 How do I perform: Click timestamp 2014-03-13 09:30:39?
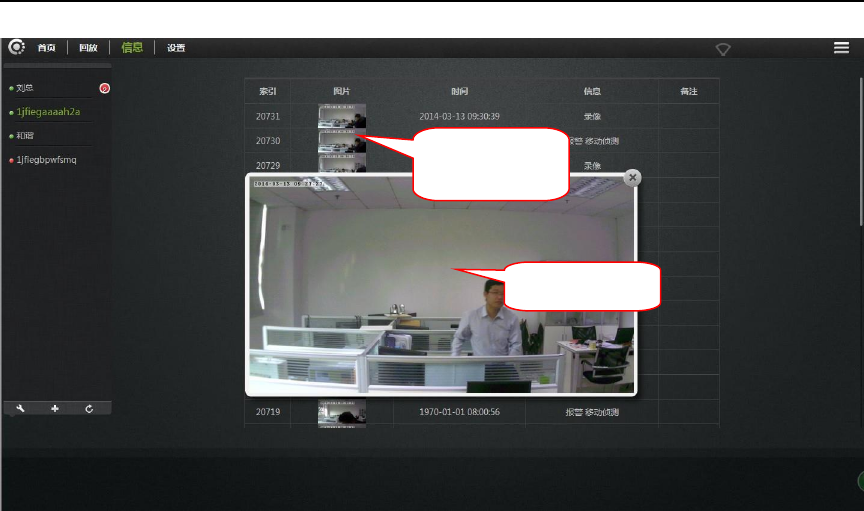pos(460,116)
